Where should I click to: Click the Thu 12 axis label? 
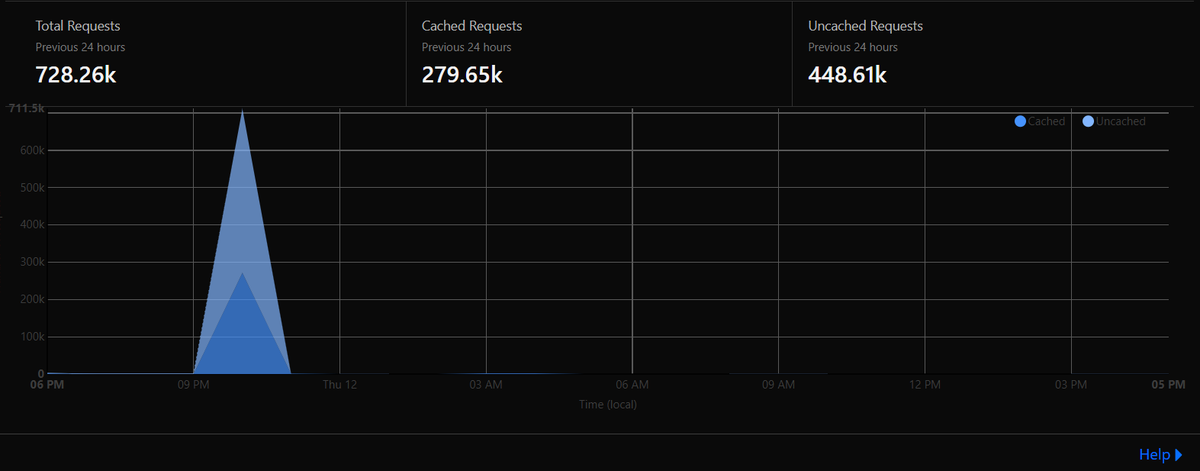tap(340, 384)
